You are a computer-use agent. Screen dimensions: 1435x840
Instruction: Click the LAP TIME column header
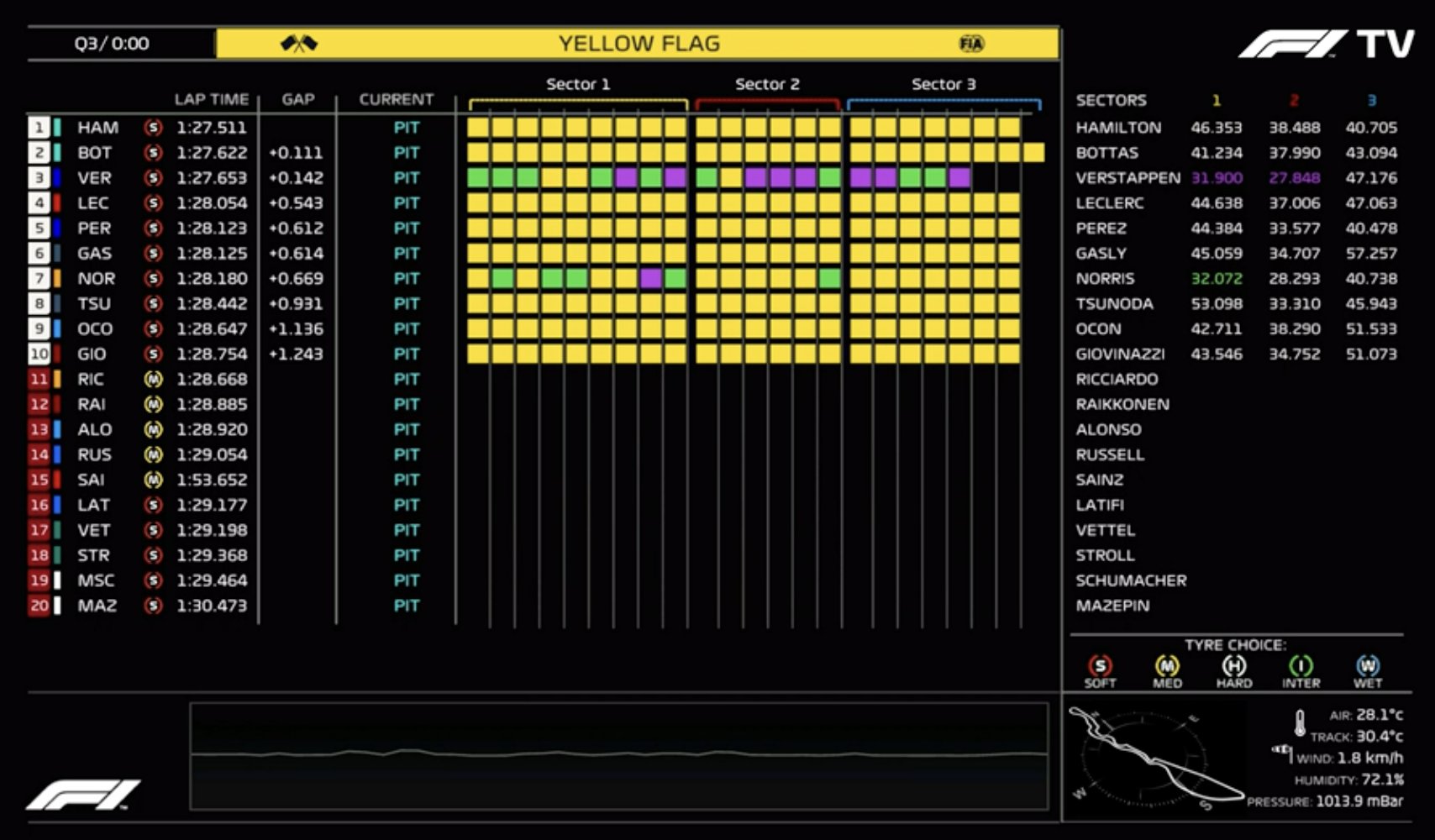click(212, 99)
